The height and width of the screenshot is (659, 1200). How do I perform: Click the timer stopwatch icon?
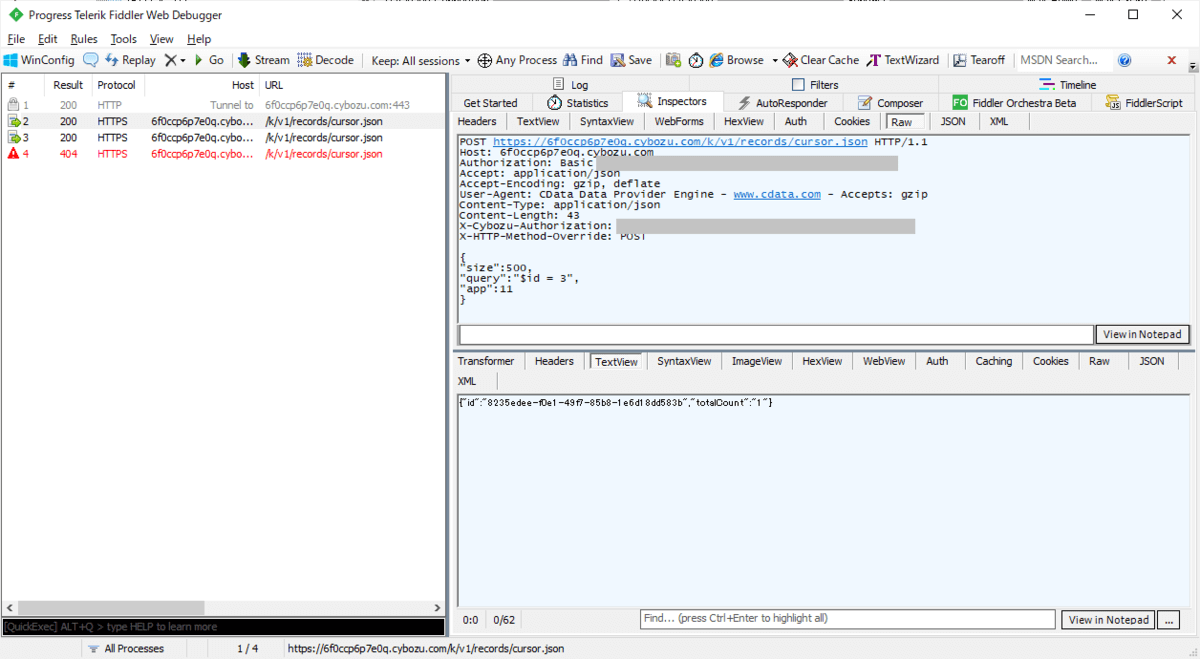tap(696, 60)
